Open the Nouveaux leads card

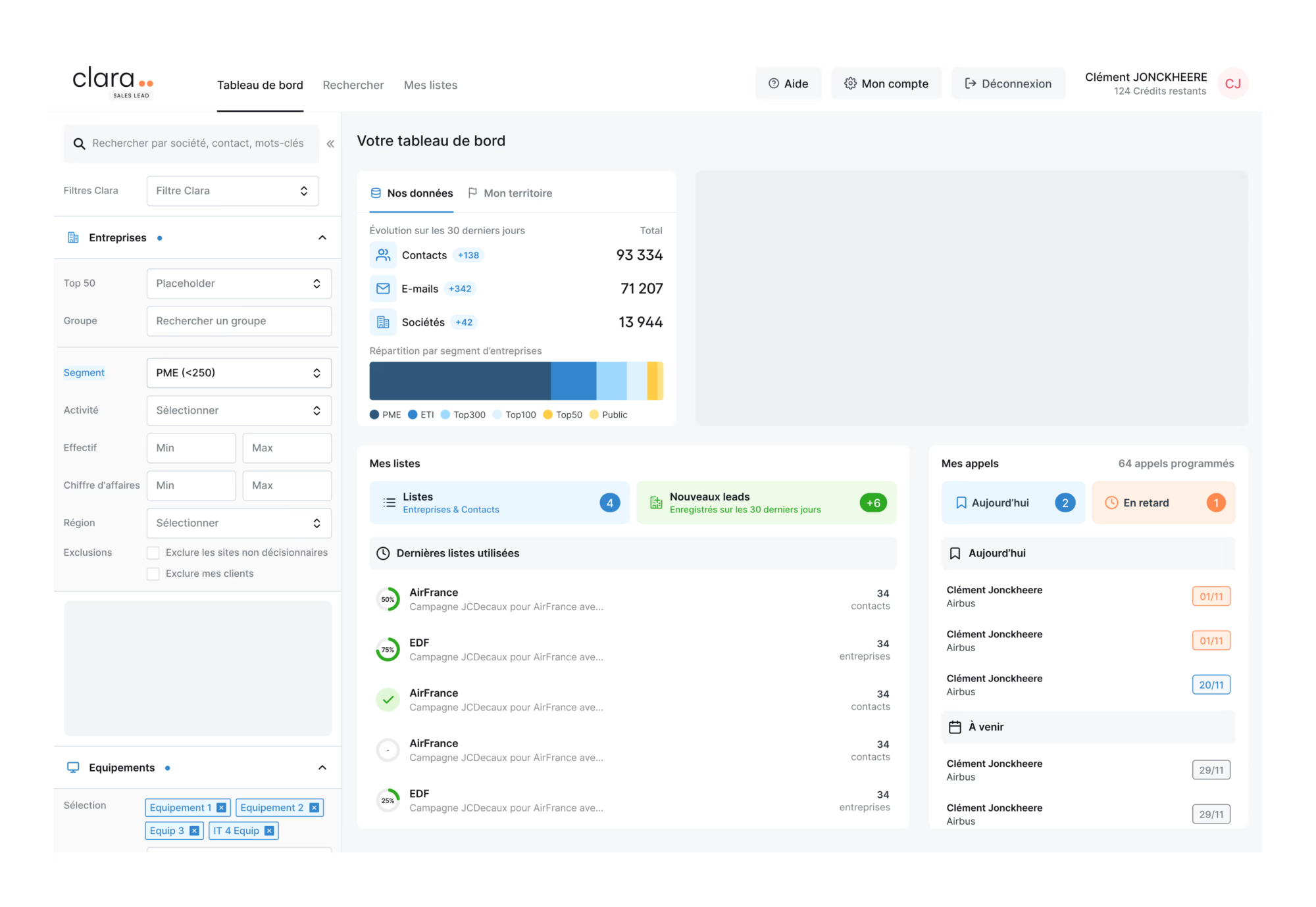click(x=766, y=503)
